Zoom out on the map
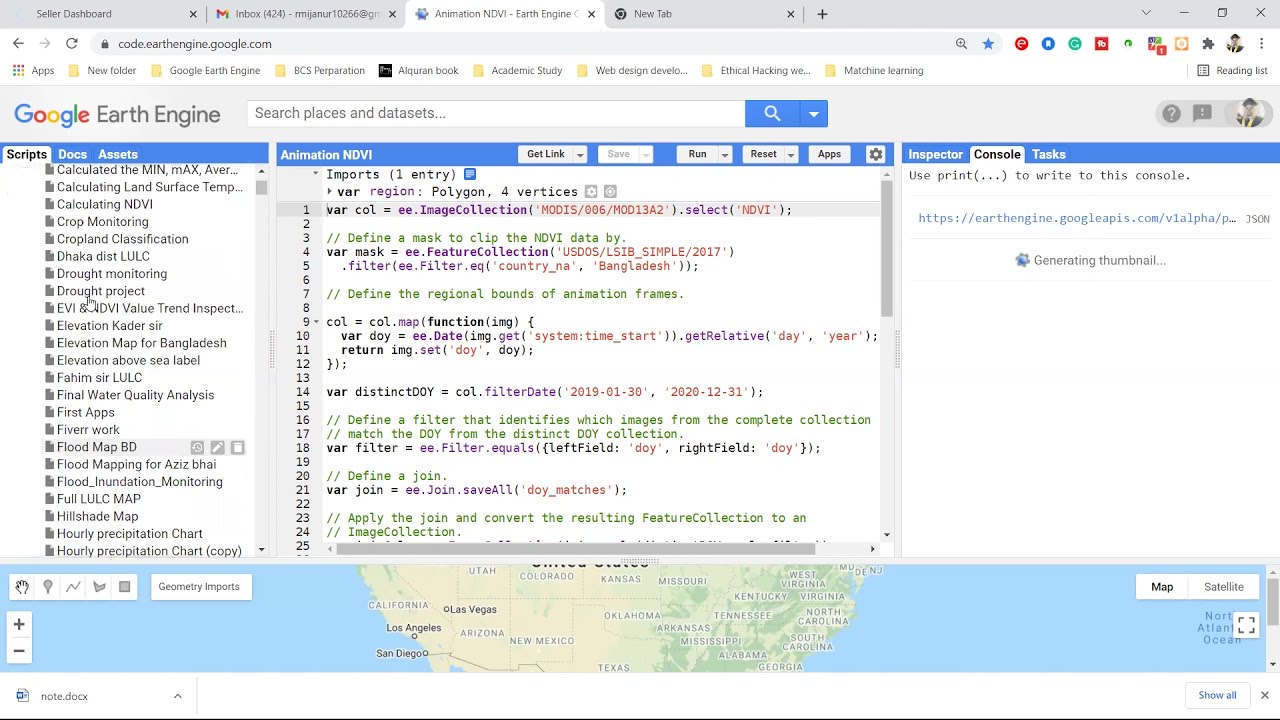 (x=19, y=651)
